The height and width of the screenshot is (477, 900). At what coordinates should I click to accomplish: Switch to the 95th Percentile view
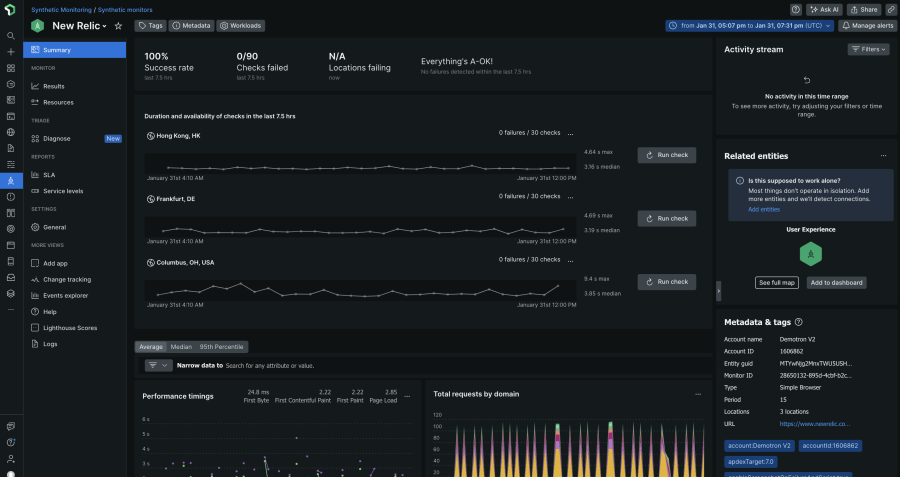click(221, 347)
